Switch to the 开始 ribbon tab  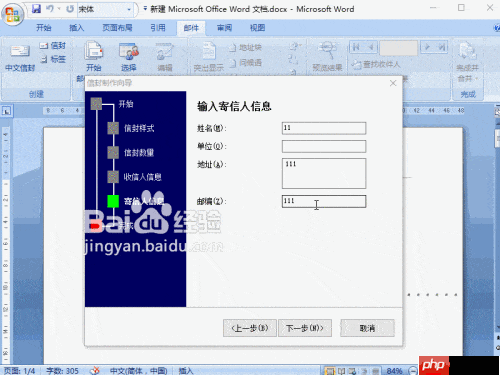44,28
